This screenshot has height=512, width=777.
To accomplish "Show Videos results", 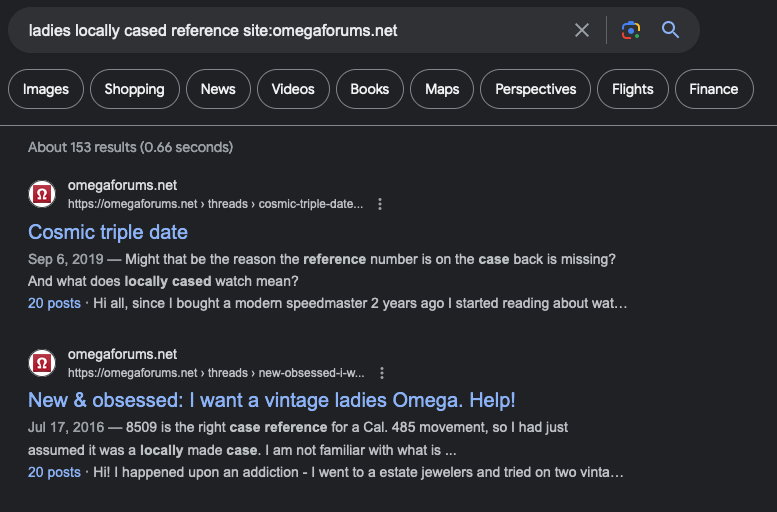I will point(293,89).
